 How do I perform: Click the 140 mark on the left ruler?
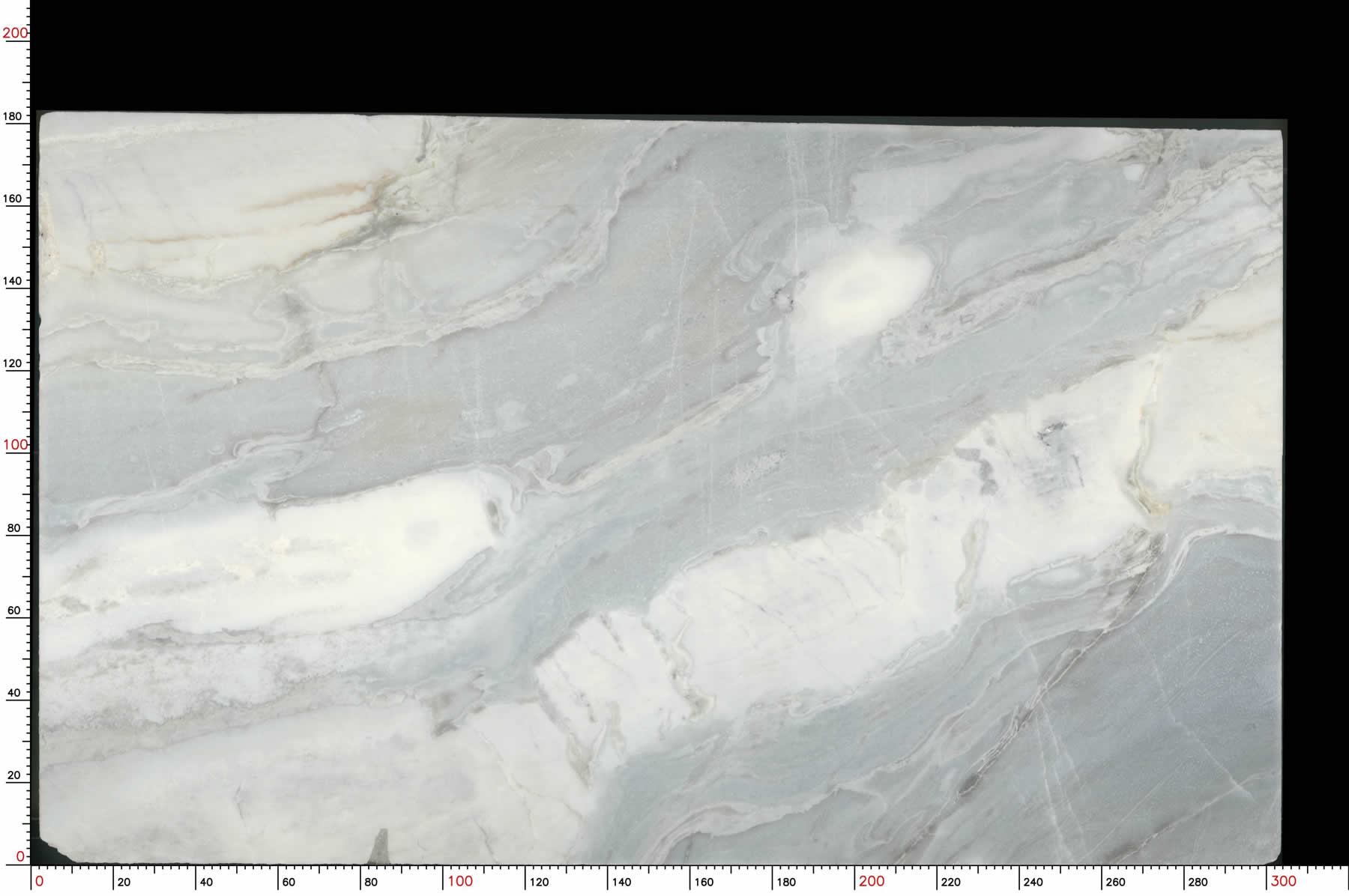[x=13, y=281]
